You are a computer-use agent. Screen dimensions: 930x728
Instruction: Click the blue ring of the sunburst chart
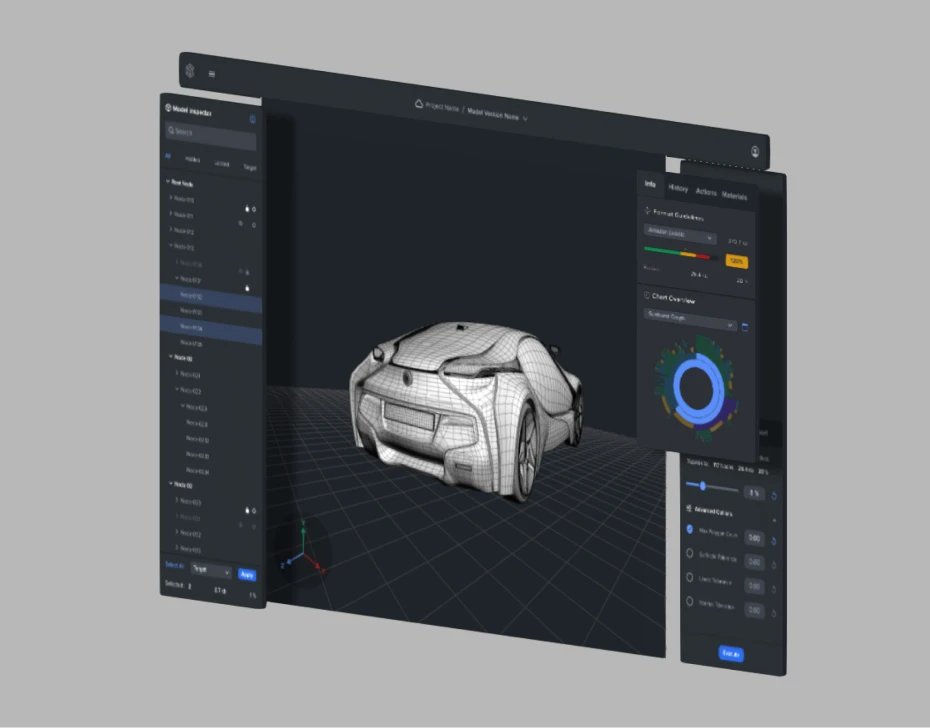coord(697,389)
